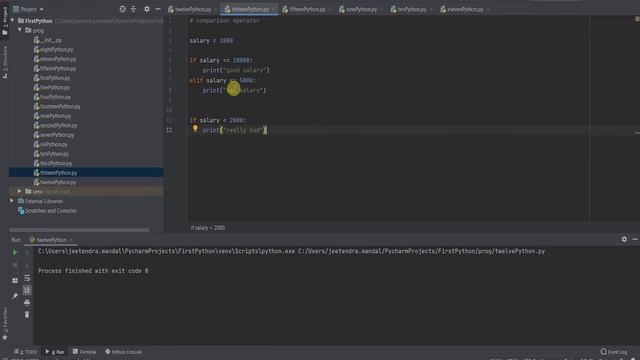Open the TODO tool window button
The height and width of the screenshot is (360, 640).
click(25, 352)
